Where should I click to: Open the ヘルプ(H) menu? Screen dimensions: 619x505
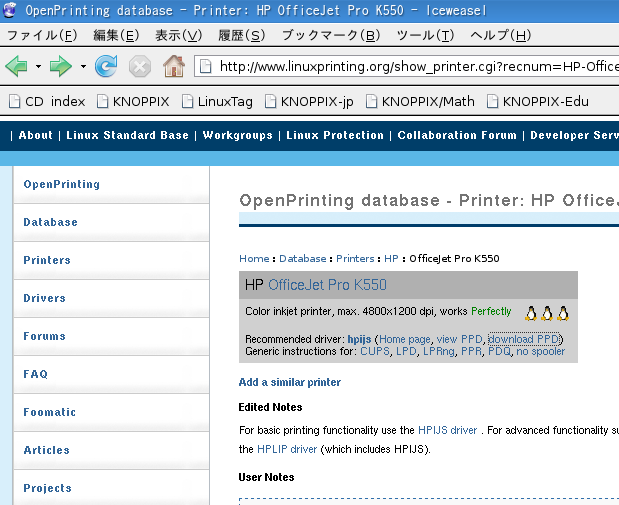501,36
